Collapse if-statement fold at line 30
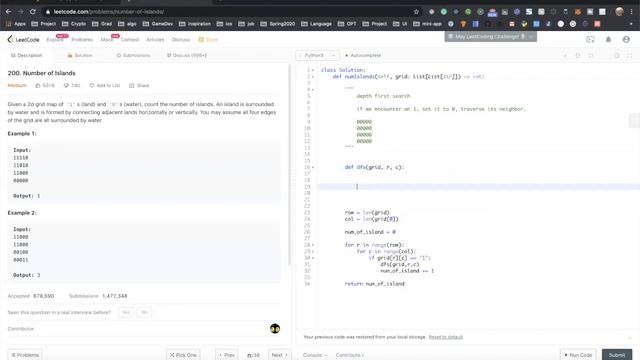This screenshot has width=640, height=360. click(313, 258)
